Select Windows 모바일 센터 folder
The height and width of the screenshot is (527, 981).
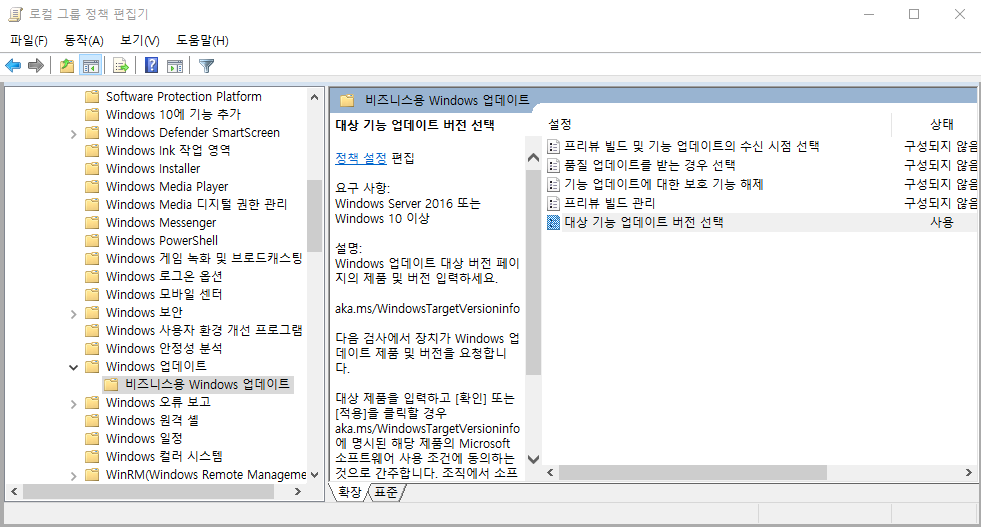point(164,294)
